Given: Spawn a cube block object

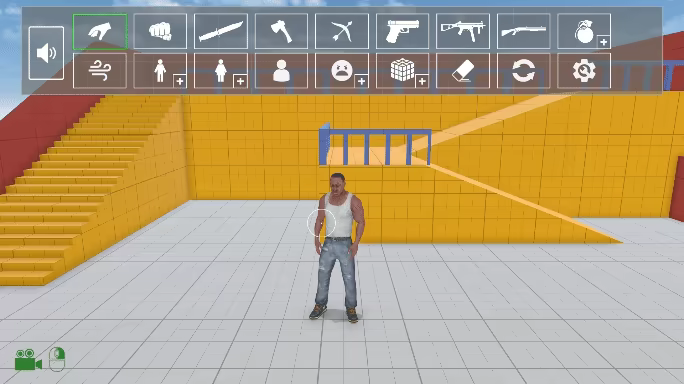Looking at the screenshot, I should [402, 70].
